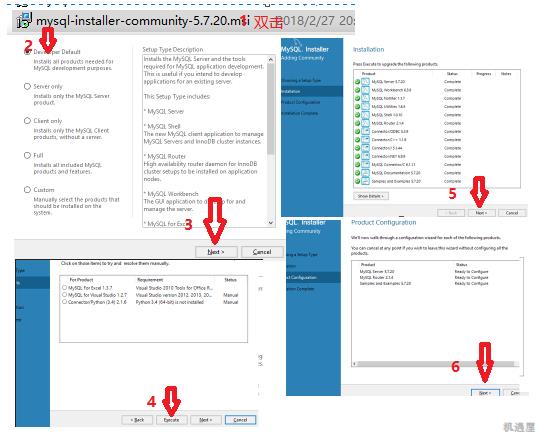Click the green checkmark beside MySQL Shell
This screenshot has width=535, height=434.
click(x=357, y=115)
